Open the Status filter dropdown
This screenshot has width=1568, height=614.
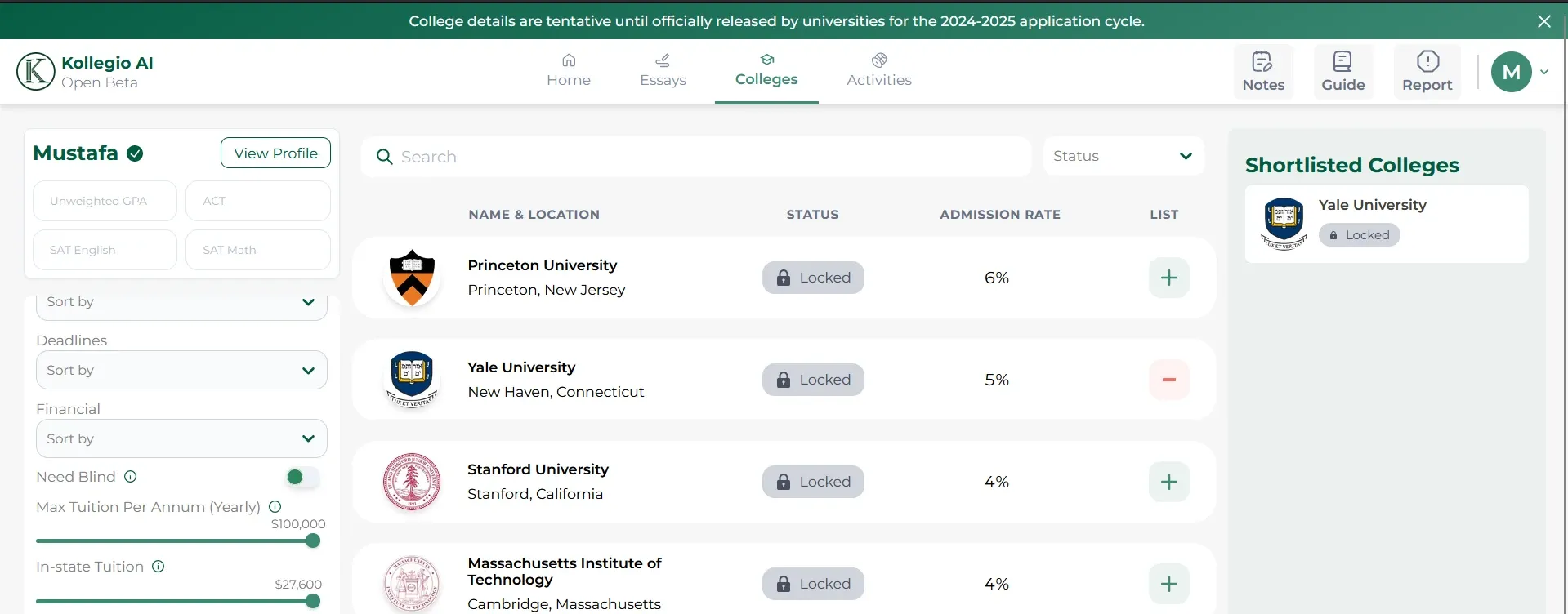click(x=1123, y=156)
